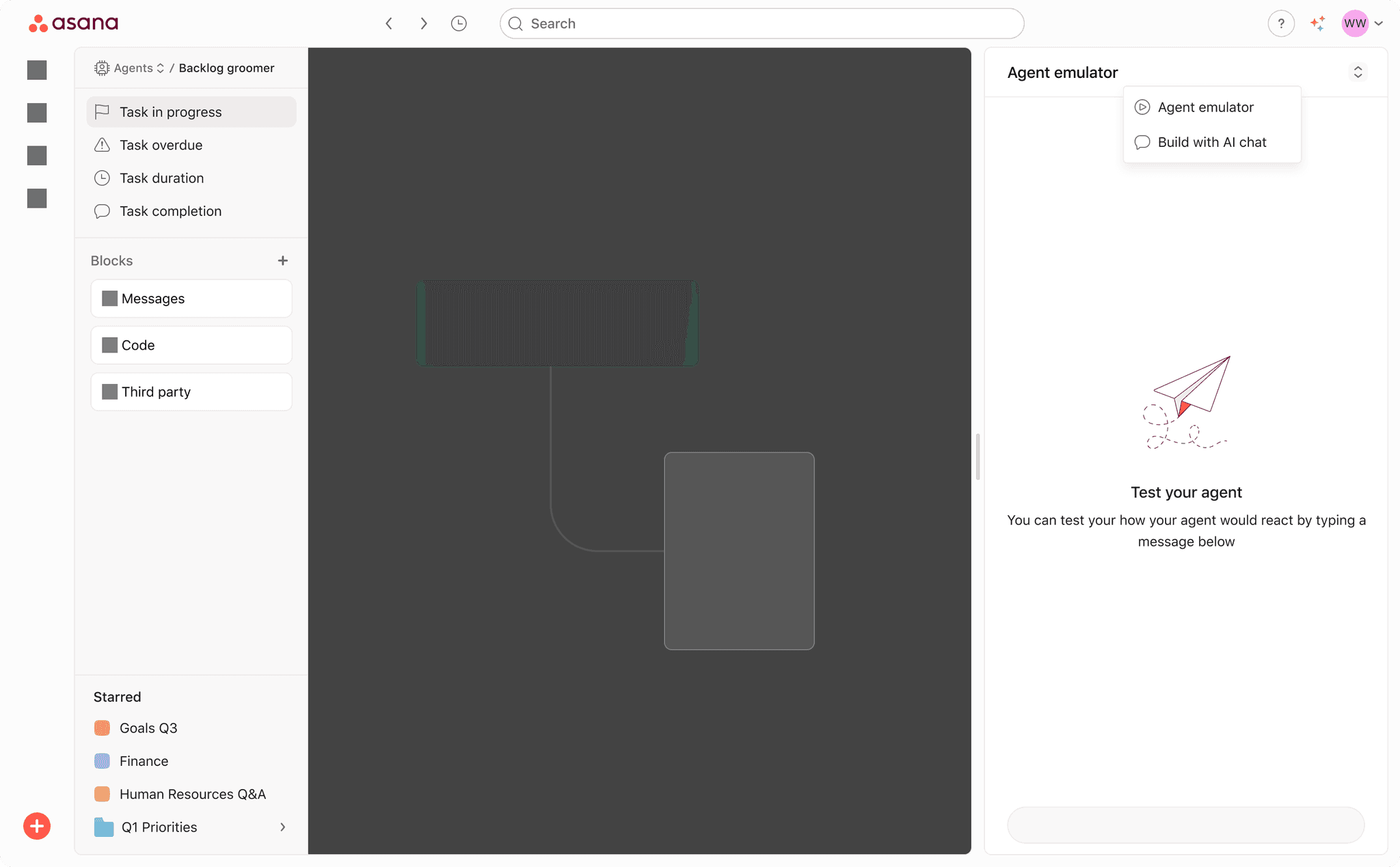
Task: Select Task completion trigger
Action: [170, 211]
